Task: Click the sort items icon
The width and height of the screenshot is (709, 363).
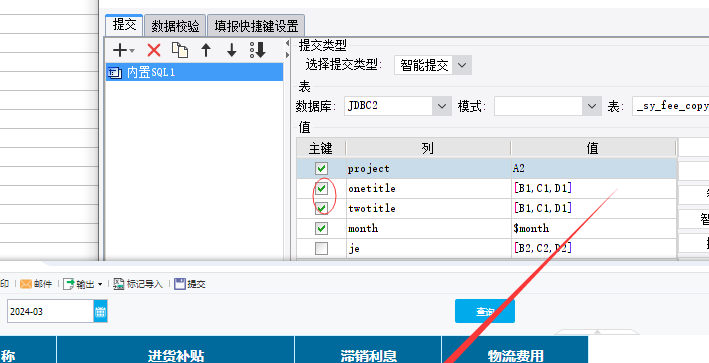Action: pyautogui.click(x=258, y=50)
